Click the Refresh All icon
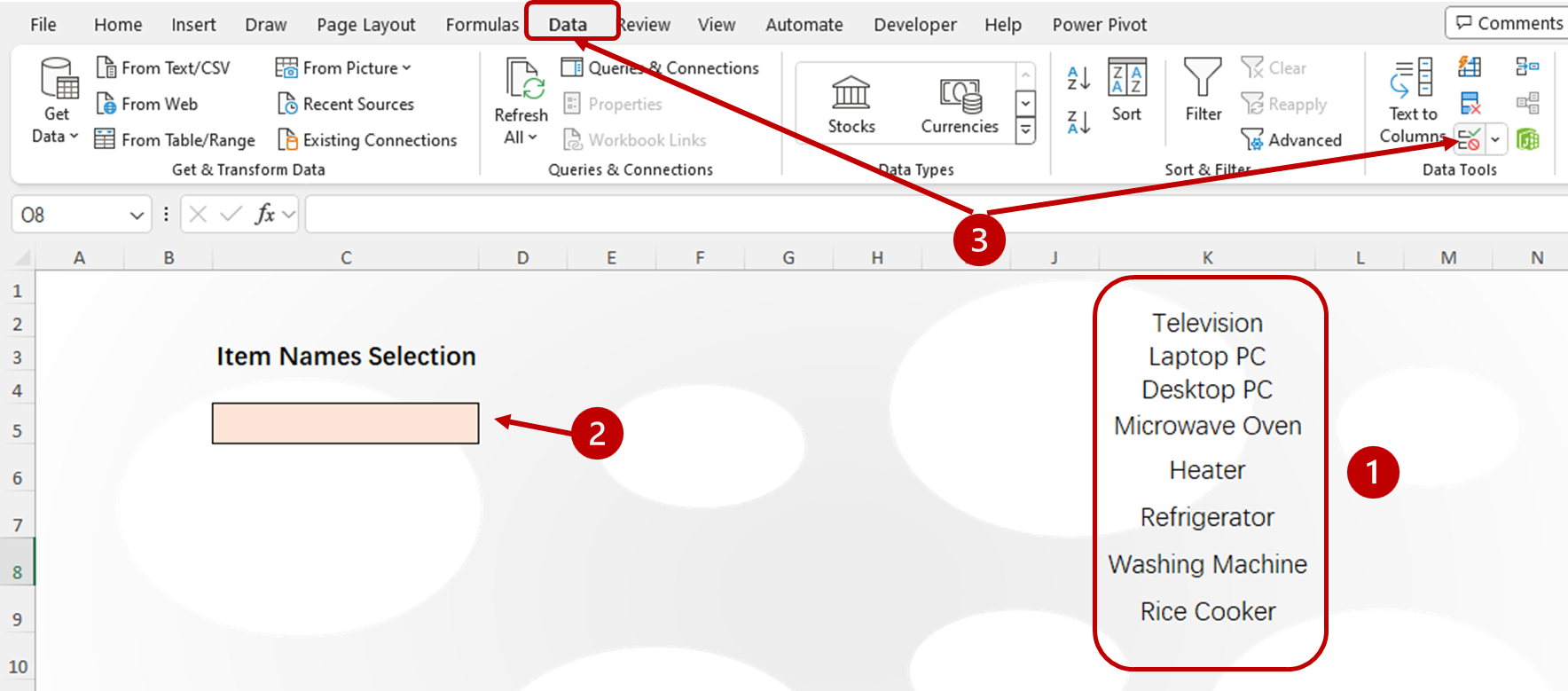 521,99
